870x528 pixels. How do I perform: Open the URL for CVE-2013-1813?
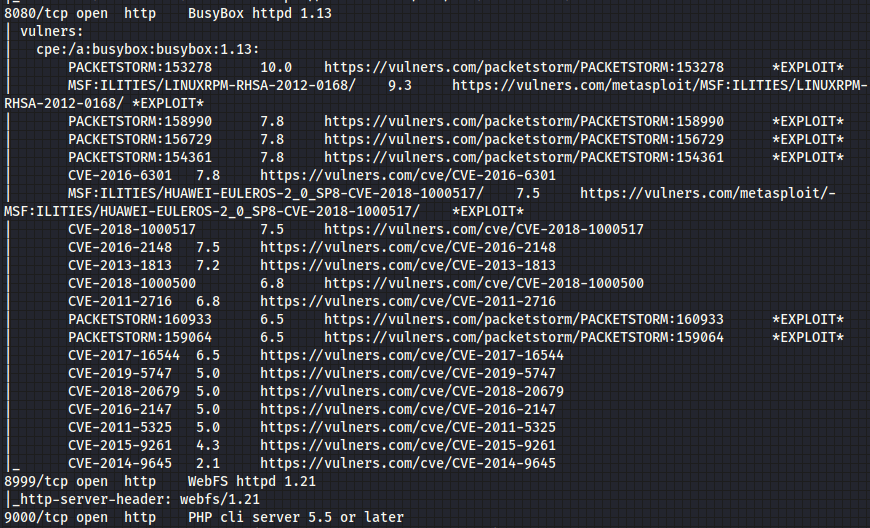coord(407,265)
